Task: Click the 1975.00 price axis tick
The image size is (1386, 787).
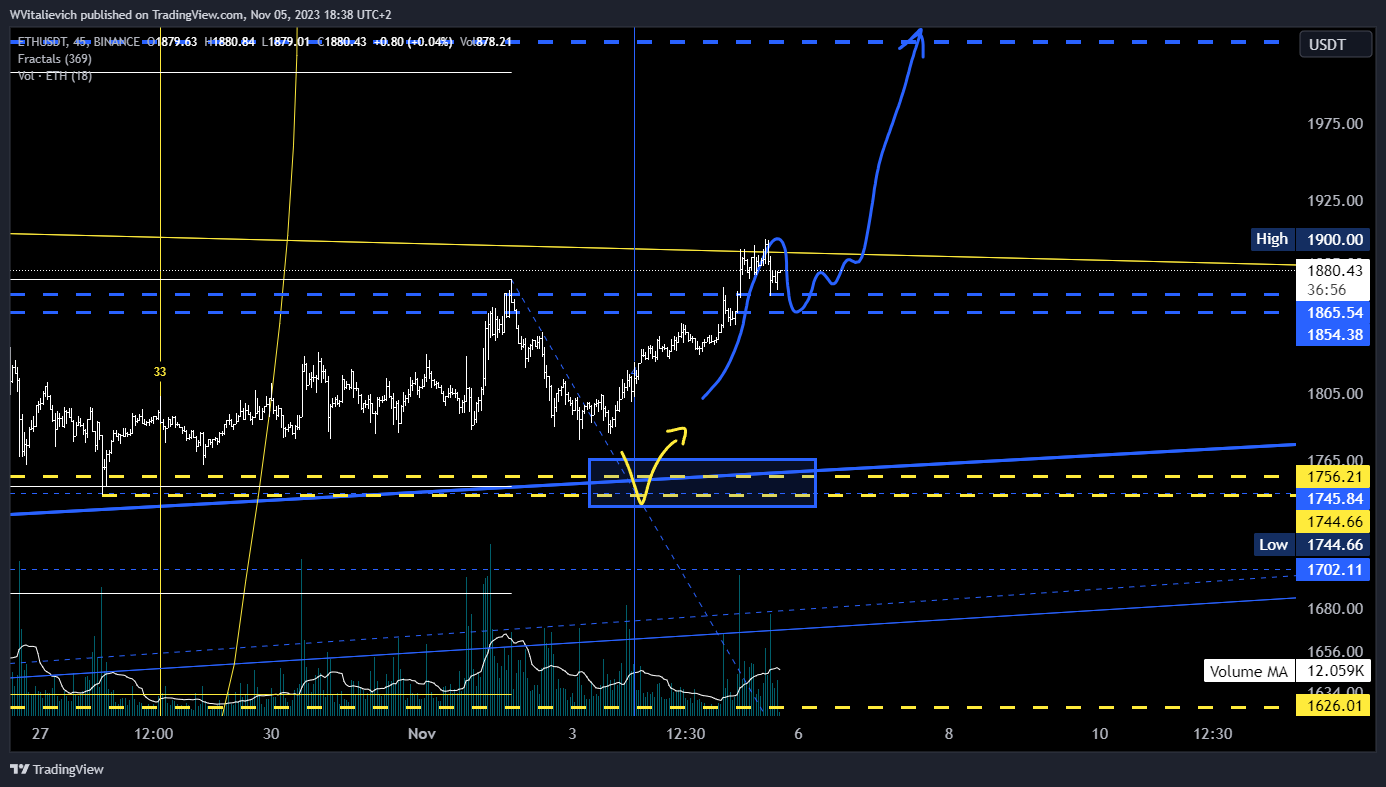Action: [x=1334, y=124]
